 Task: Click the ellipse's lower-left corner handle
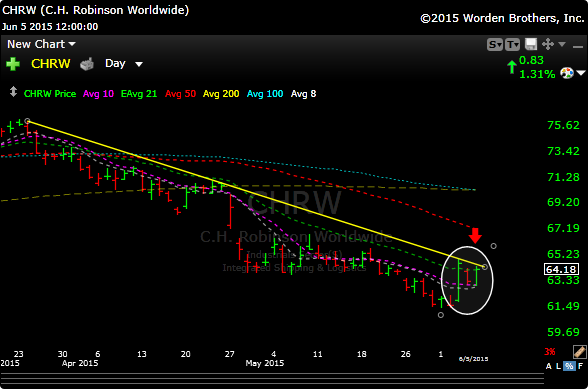coord(441,315)
